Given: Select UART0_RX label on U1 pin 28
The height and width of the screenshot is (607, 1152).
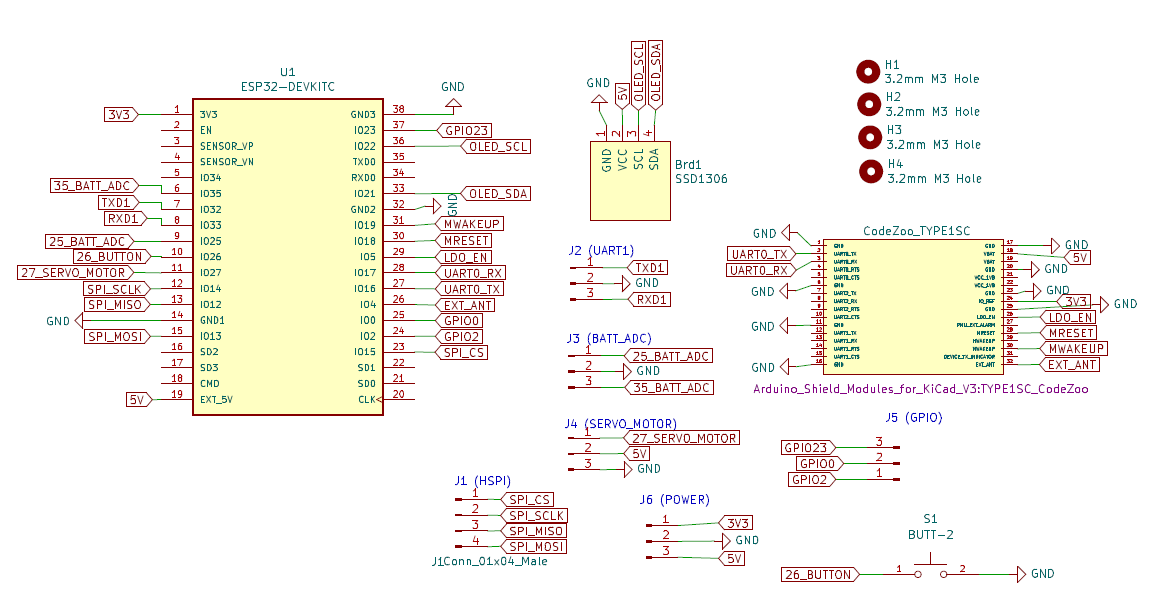Looking at the screenshot, I should click(471, 273).
